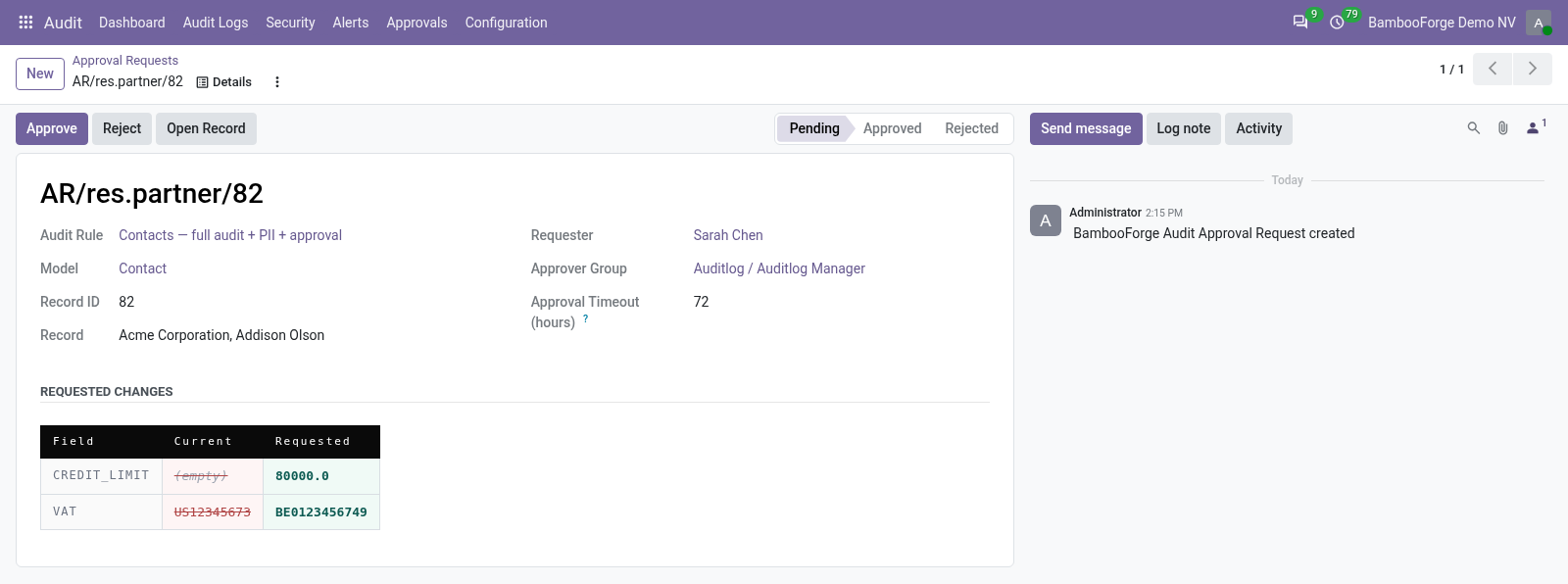1568x584 pixels.
Task: Open the Security menu
Action: coord(290,22)
